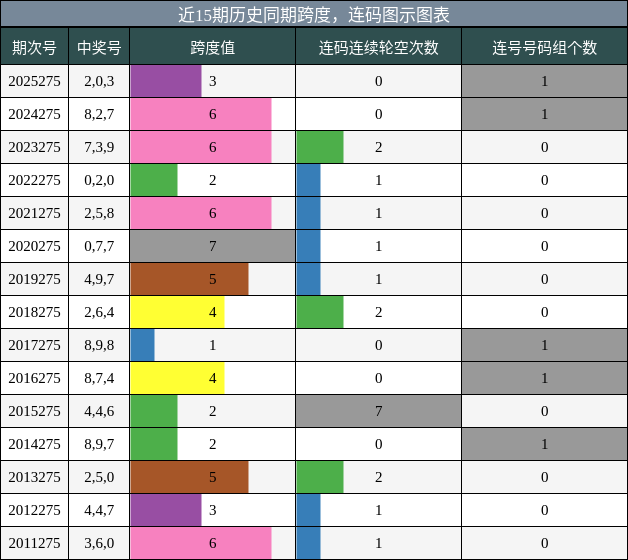This screenshot has width=628, height=560.
Task: Click the pink span bar in row 2023275
Action: 201,147
